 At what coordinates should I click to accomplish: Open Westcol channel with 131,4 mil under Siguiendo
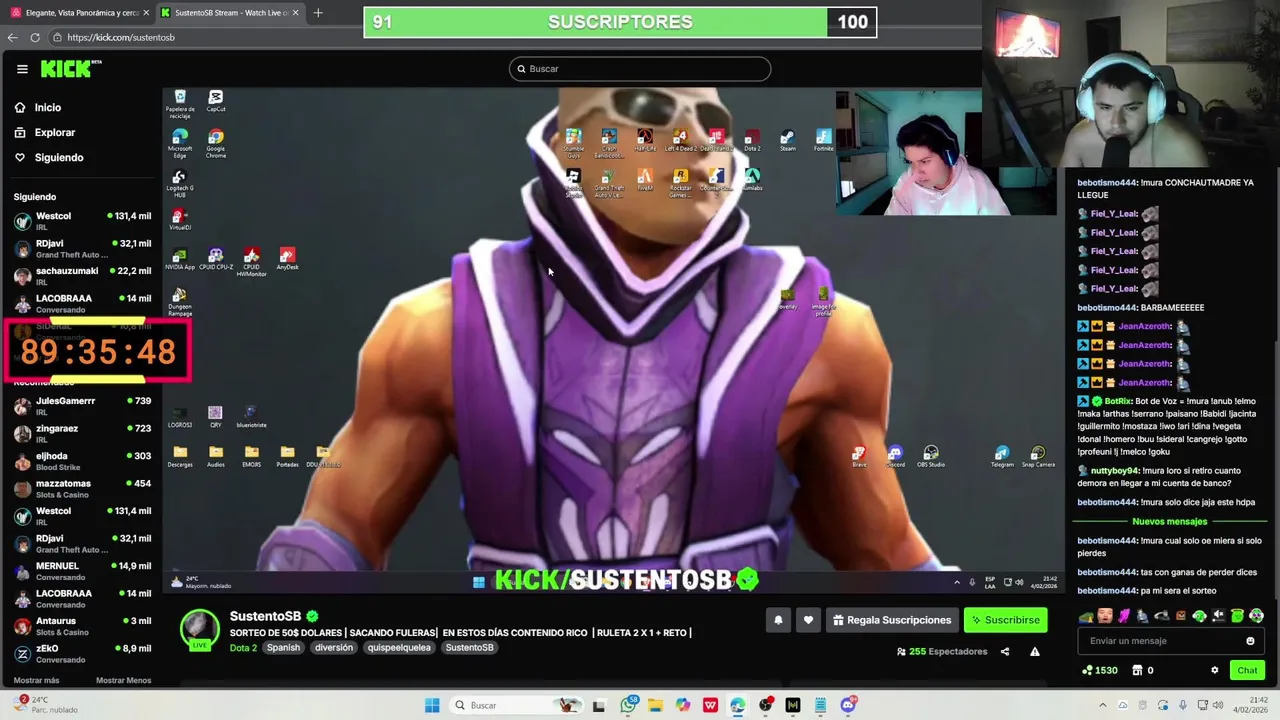pos(82,221)
